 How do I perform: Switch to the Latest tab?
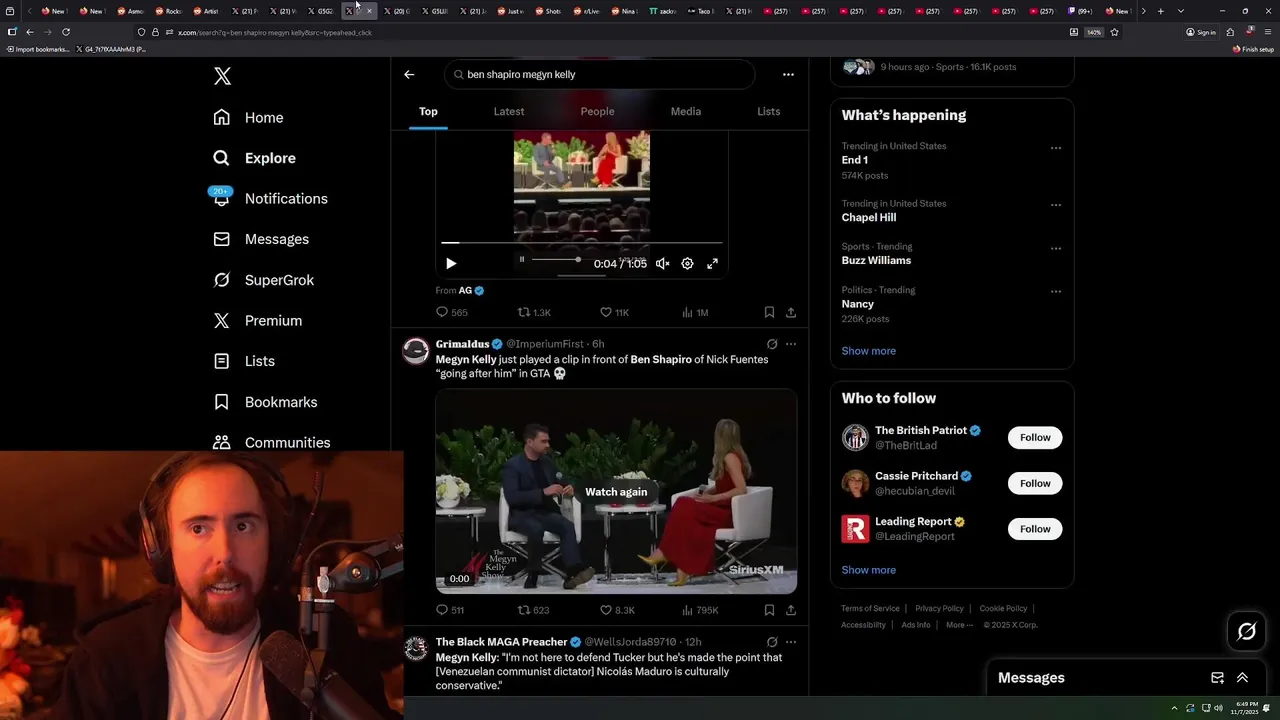tap(509, 111)
